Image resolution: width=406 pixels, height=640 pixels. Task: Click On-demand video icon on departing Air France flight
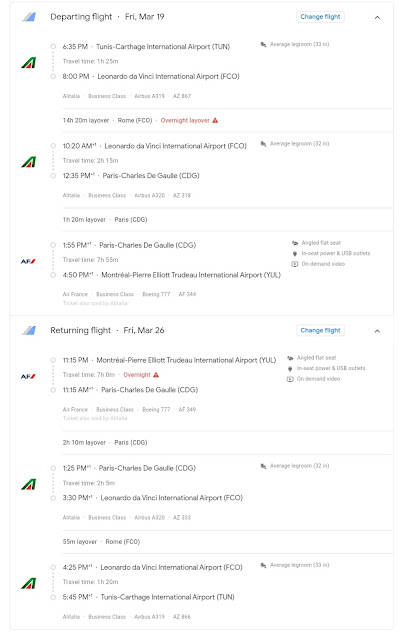tap(295, 264)
